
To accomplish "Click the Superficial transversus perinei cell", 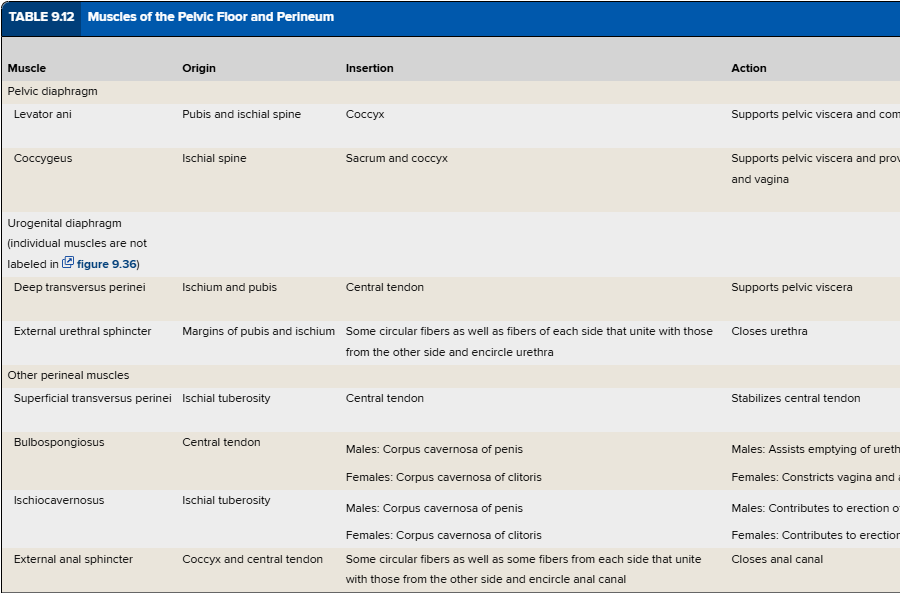I will pyautogui.click(x=93, y=398).
